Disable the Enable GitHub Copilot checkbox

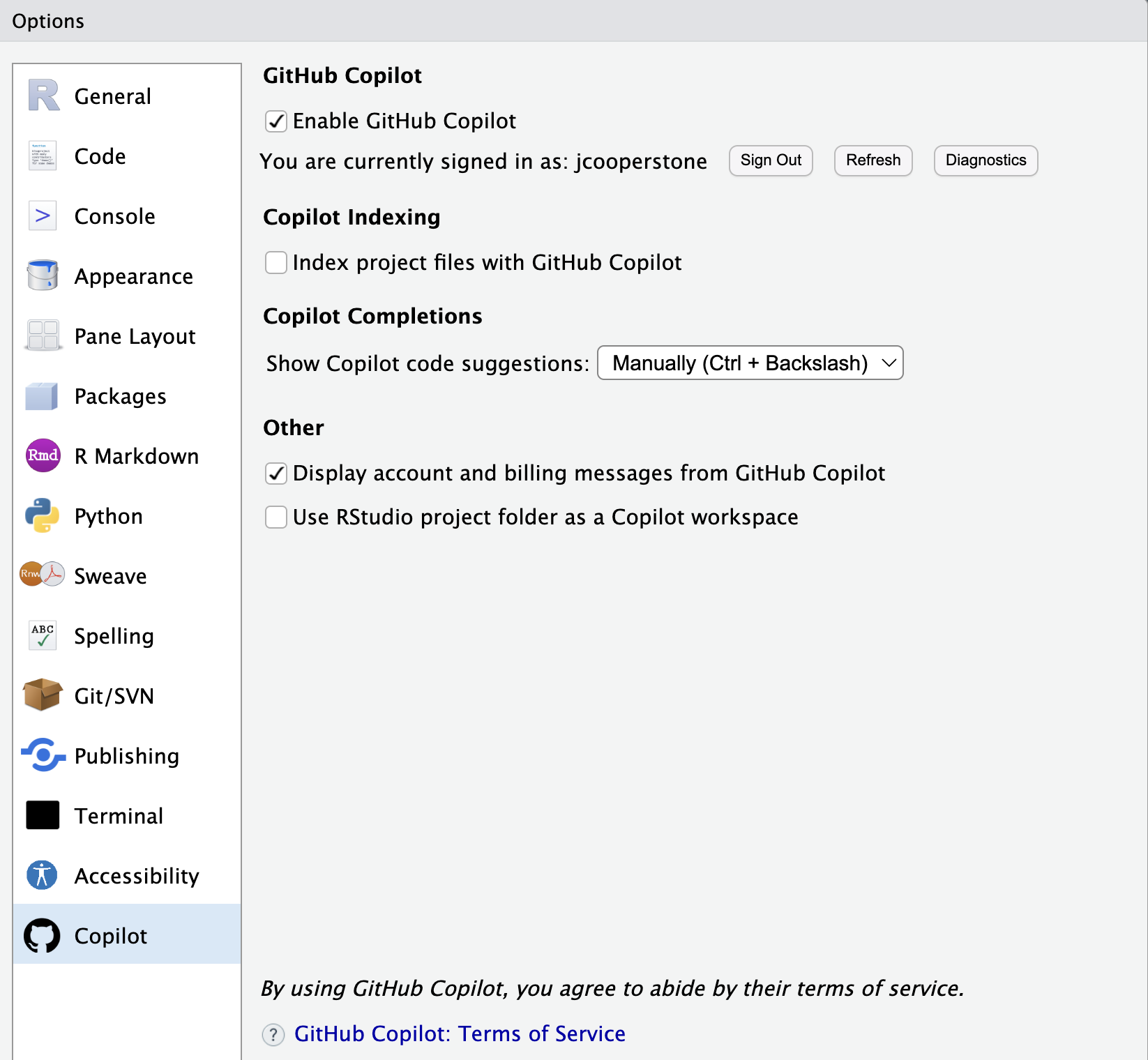276,121
